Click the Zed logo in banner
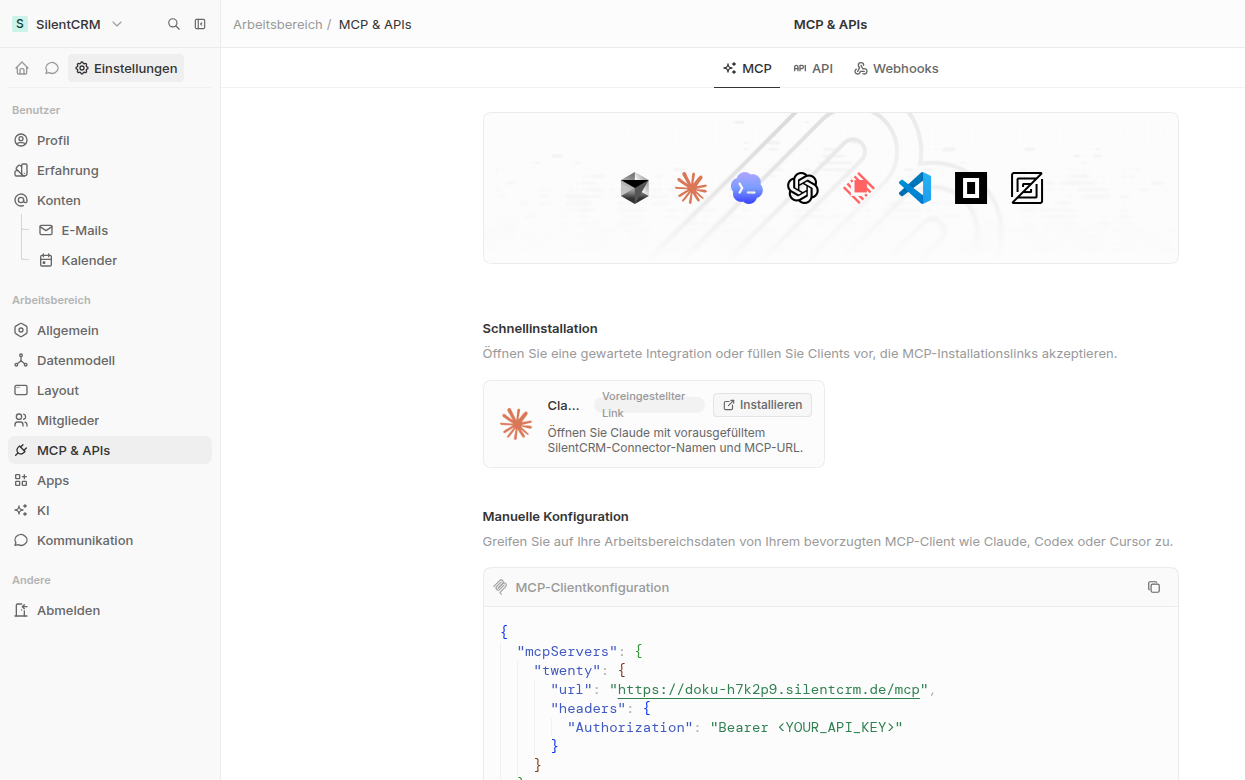Viewport: 1245px width, 780px height. click(x=1027, y=188)
